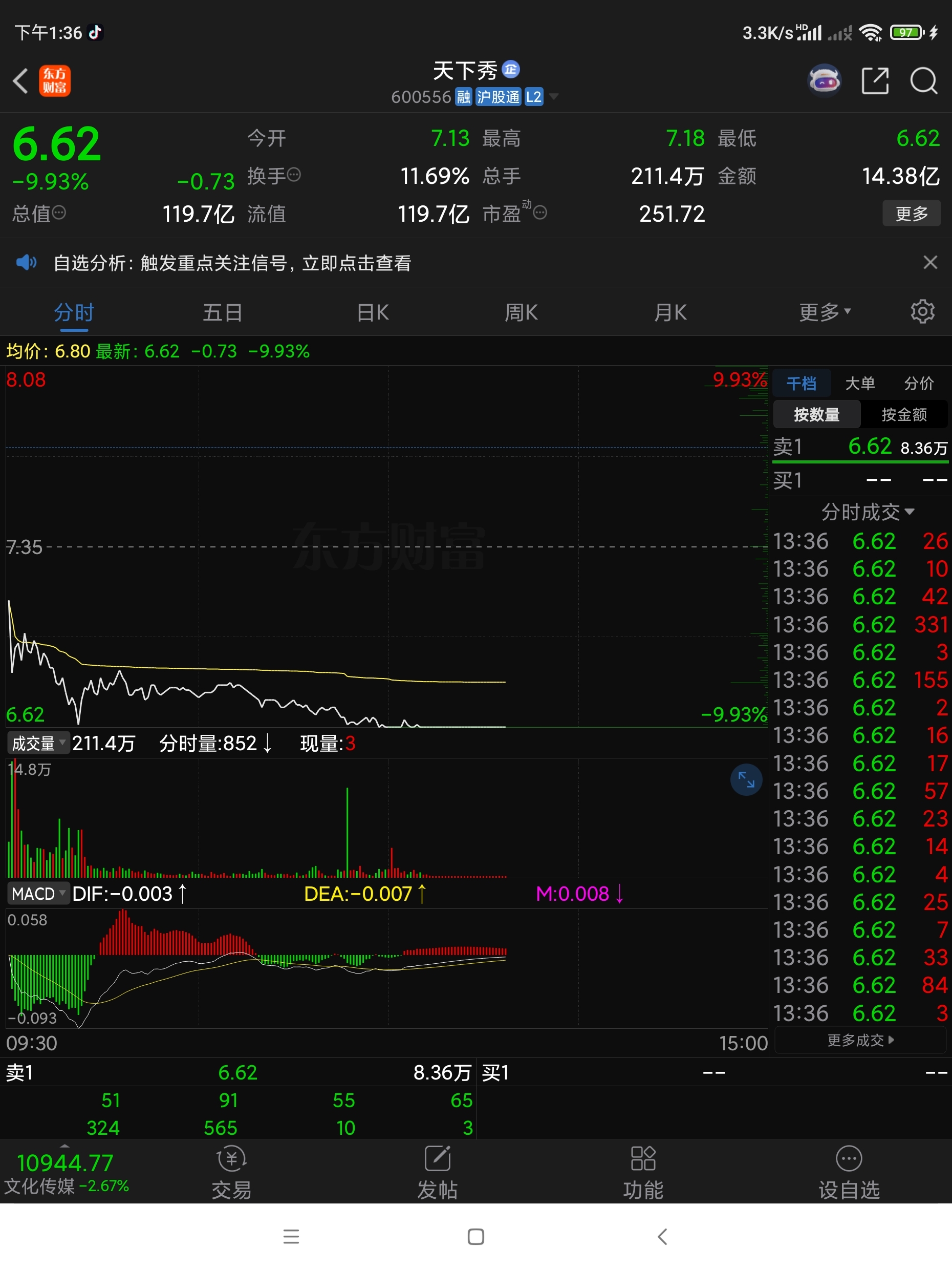Image resolution: width=952 pixels, height=1270 pixels.
Task: Tap the intraday price line chart
Action: (387, 547)
